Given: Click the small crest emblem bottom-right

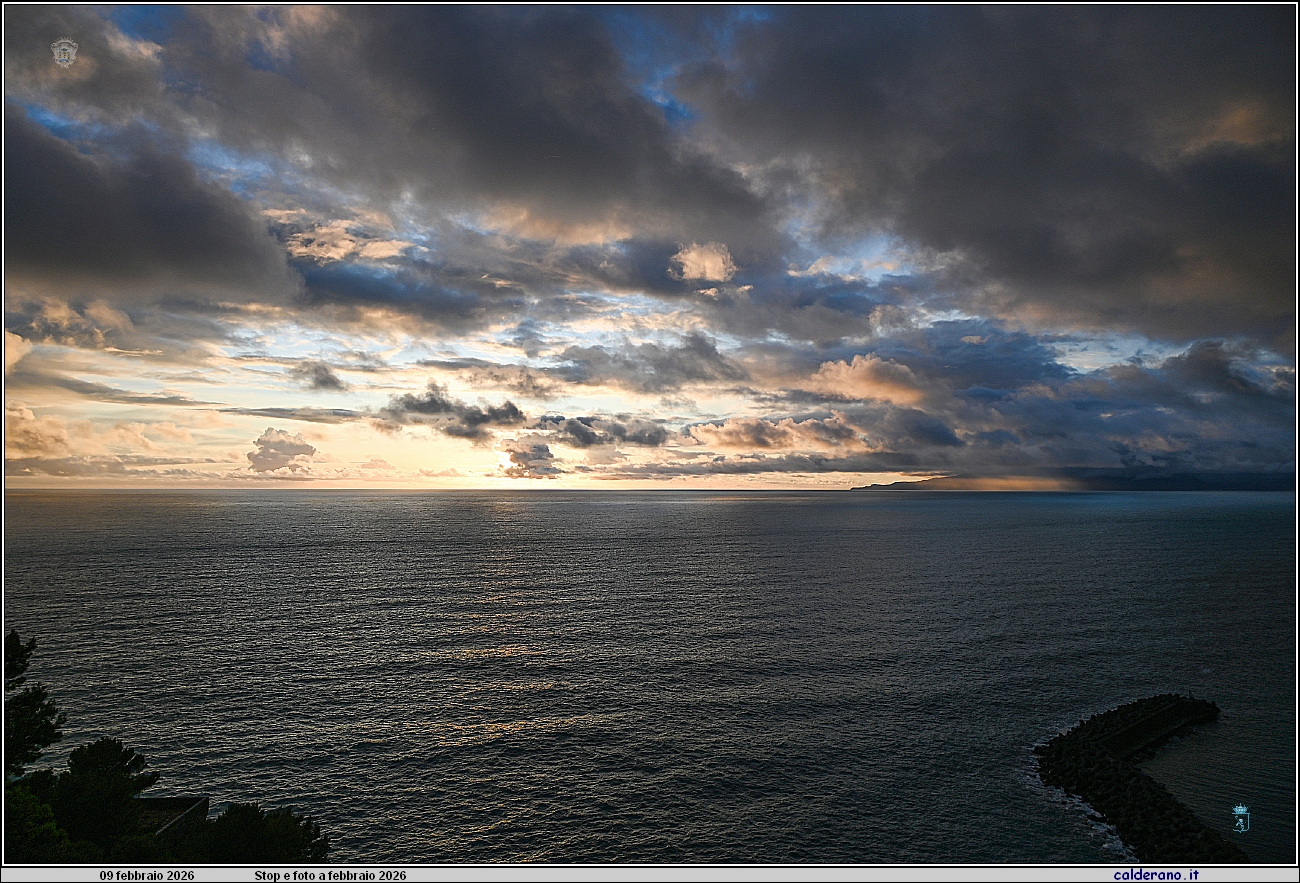Looking at the screenshot, I should click(1240, 817).
